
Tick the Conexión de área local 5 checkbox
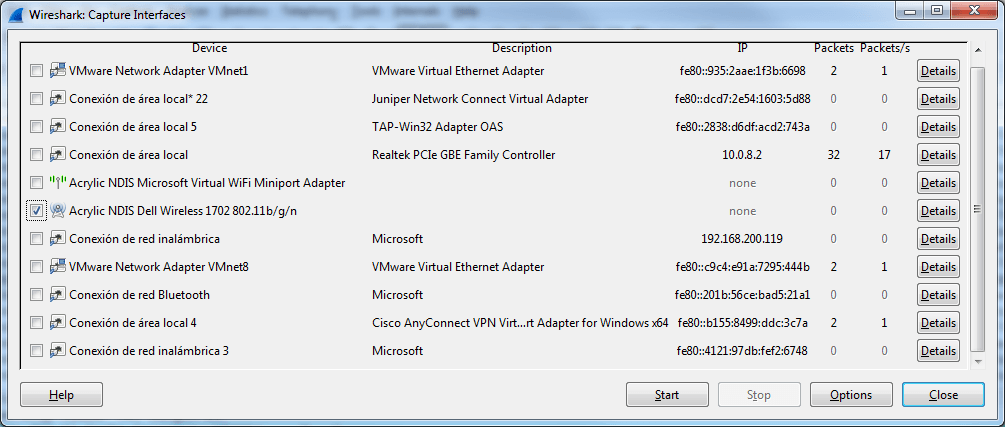[37, 127]
